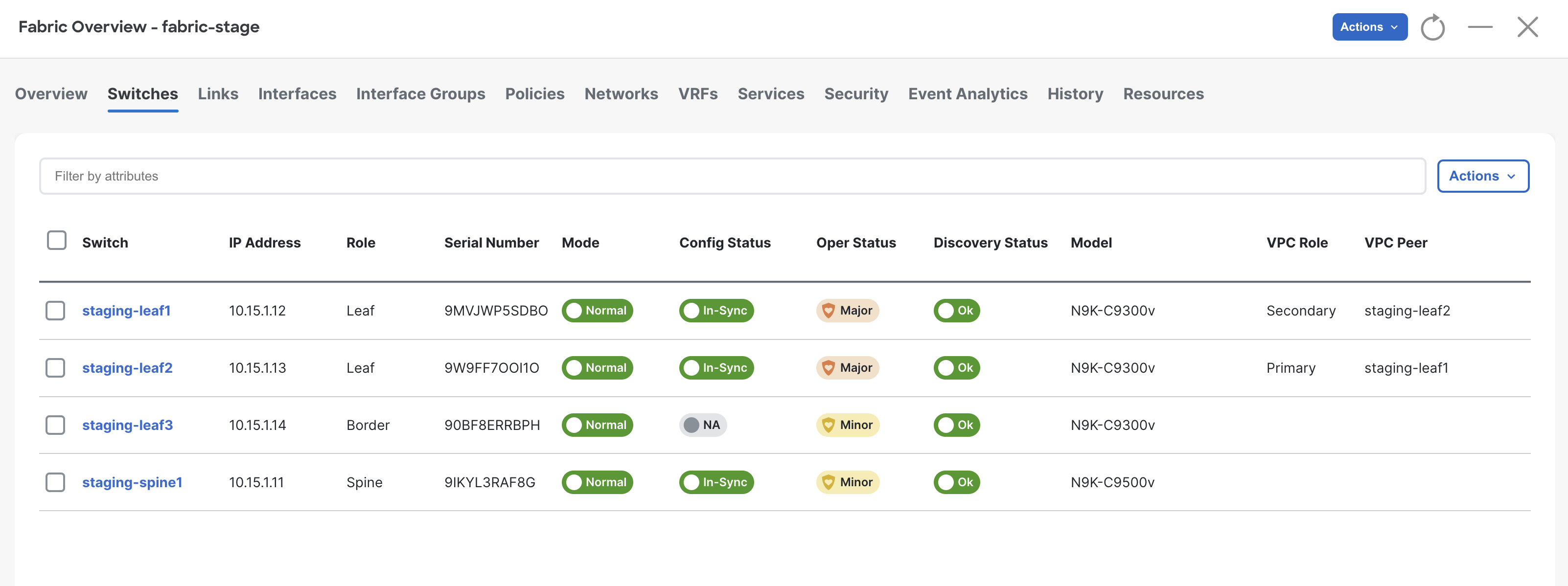The width and height of the screenshot is (1568, 586).
Task: Click serial number 9IKYL3RAF8G
Action: point(490,483)
